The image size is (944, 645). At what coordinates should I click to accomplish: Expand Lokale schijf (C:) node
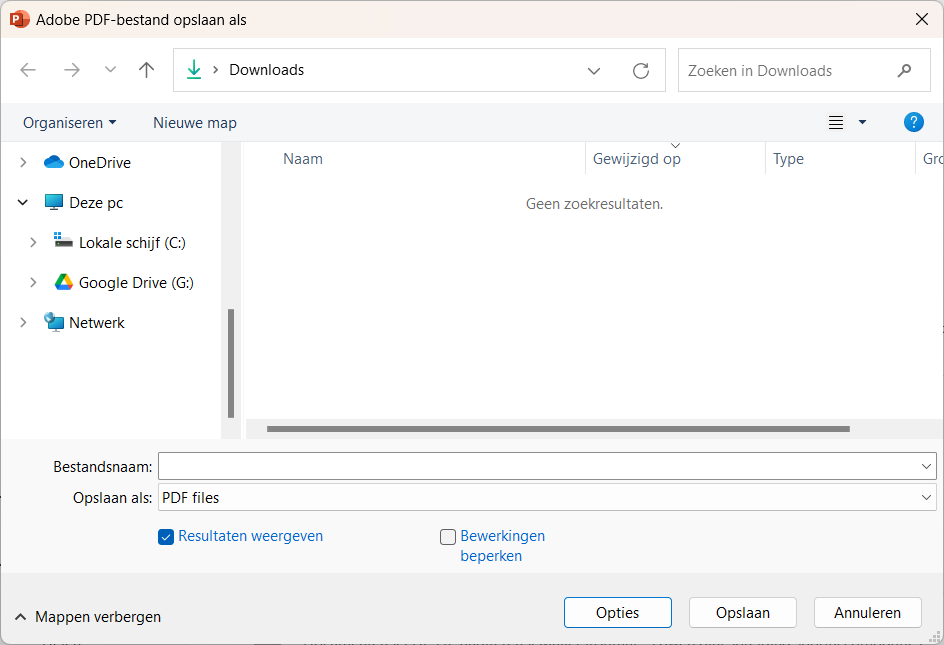(x=33, y=243)
